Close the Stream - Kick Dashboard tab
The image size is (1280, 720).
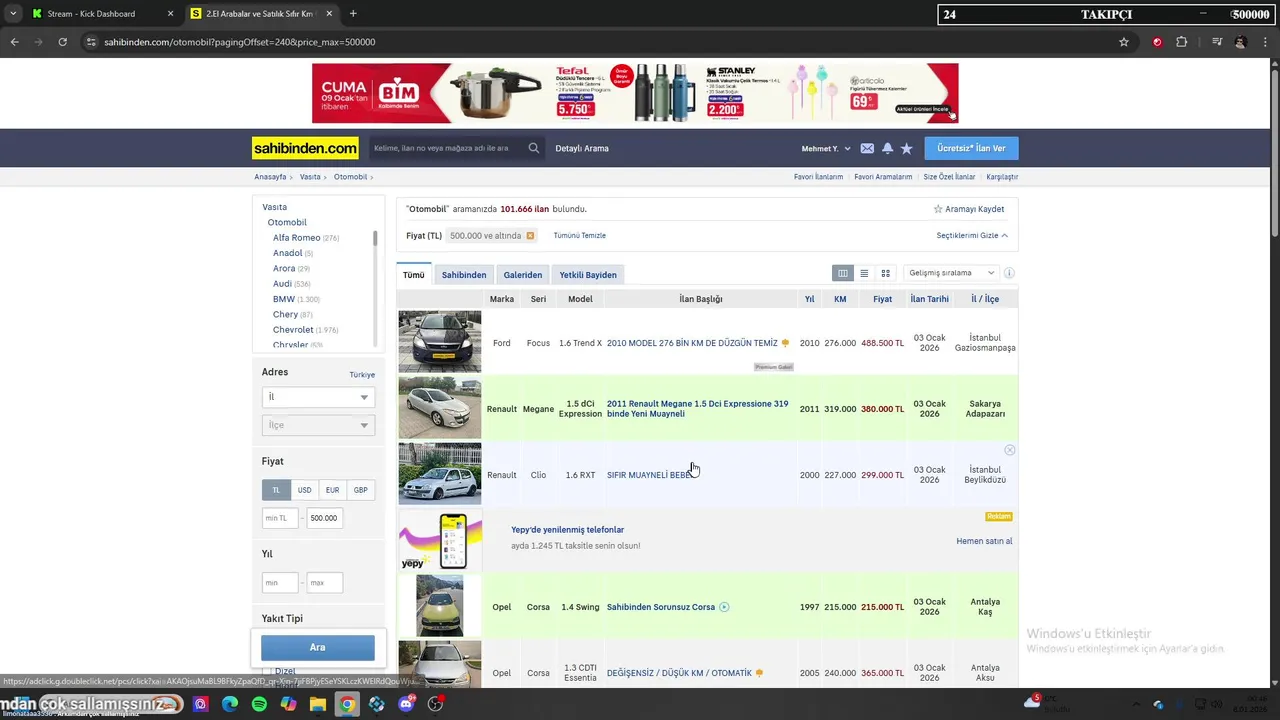[x=170, y=14]
